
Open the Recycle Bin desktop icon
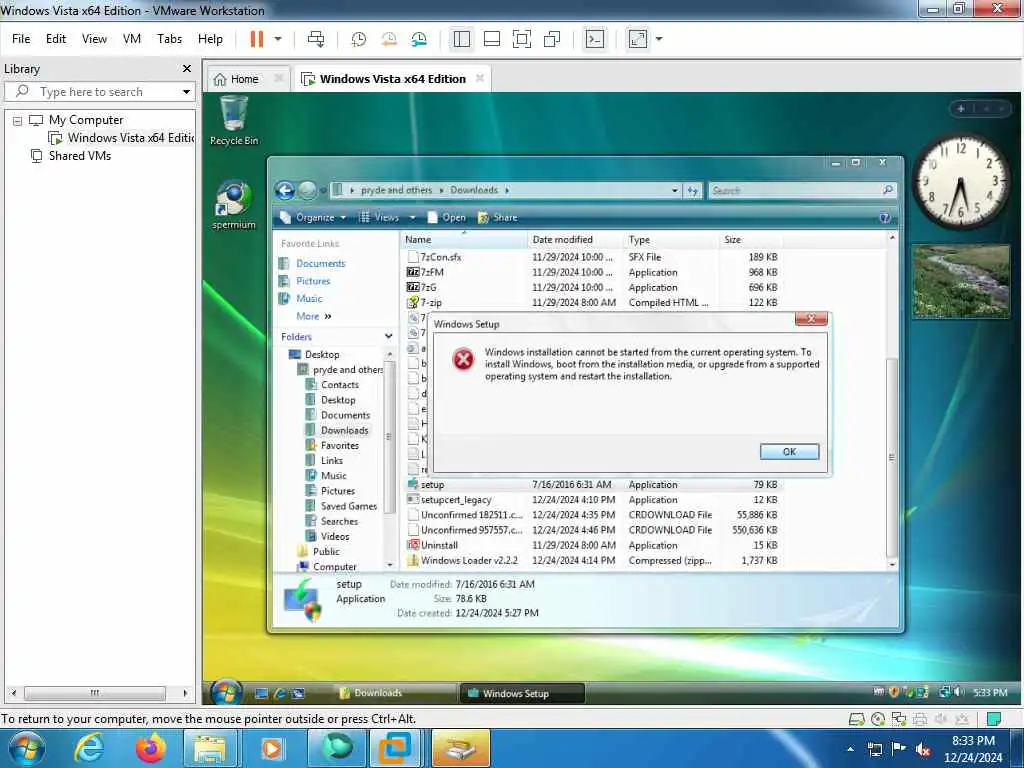click(234, 120)
